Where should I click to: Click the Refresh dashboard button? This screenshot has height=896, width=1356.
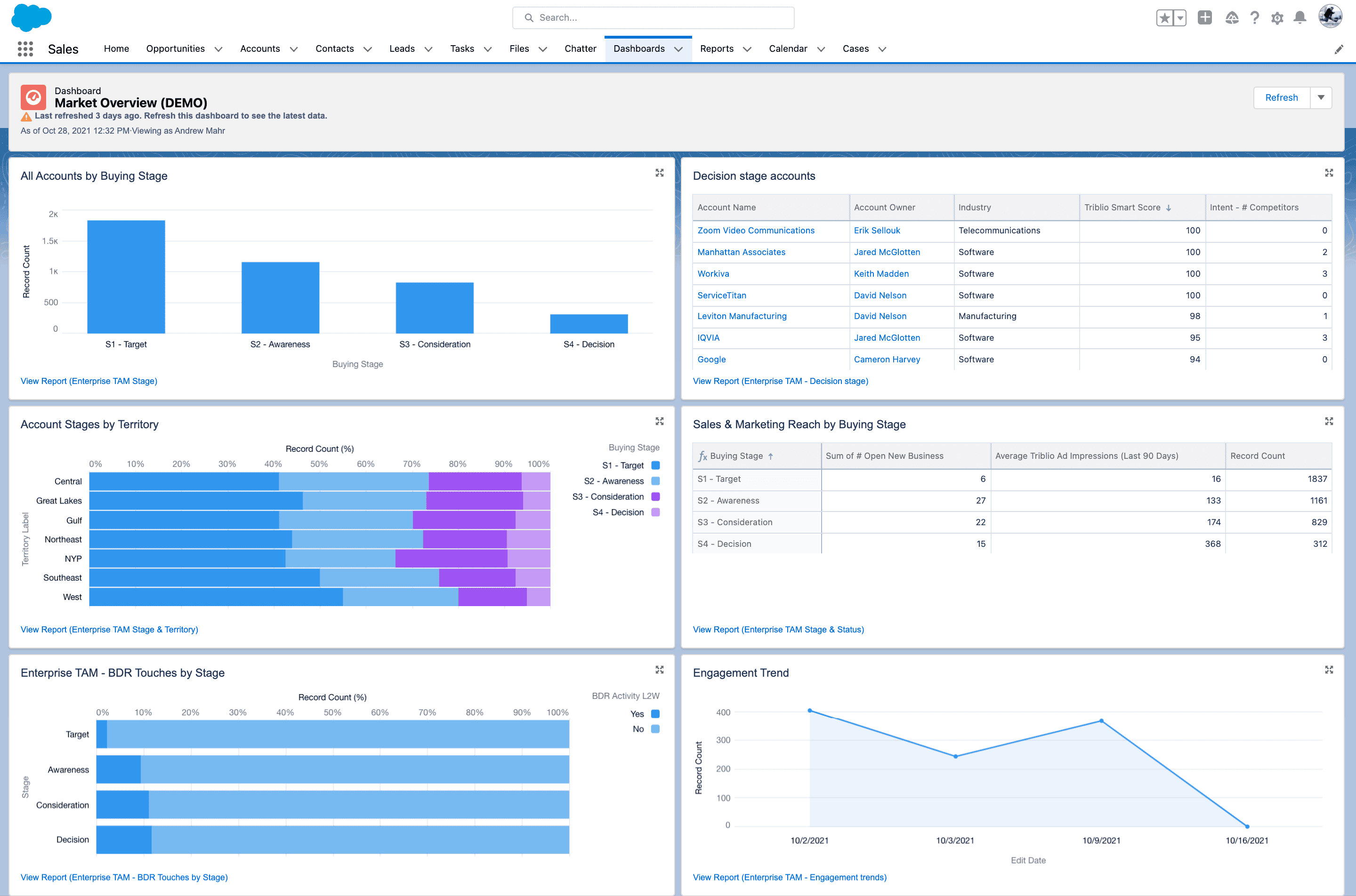(1281, 97)
